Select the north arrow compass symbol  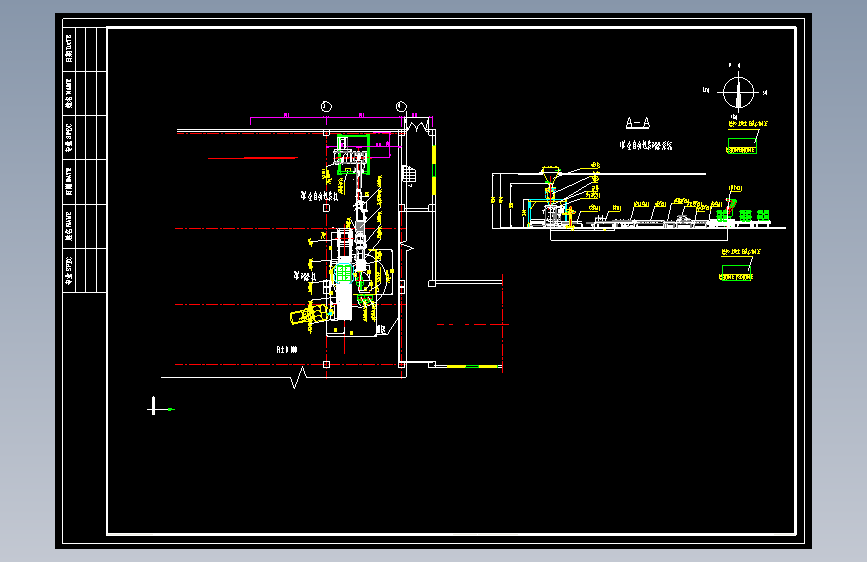coord(738,92)
